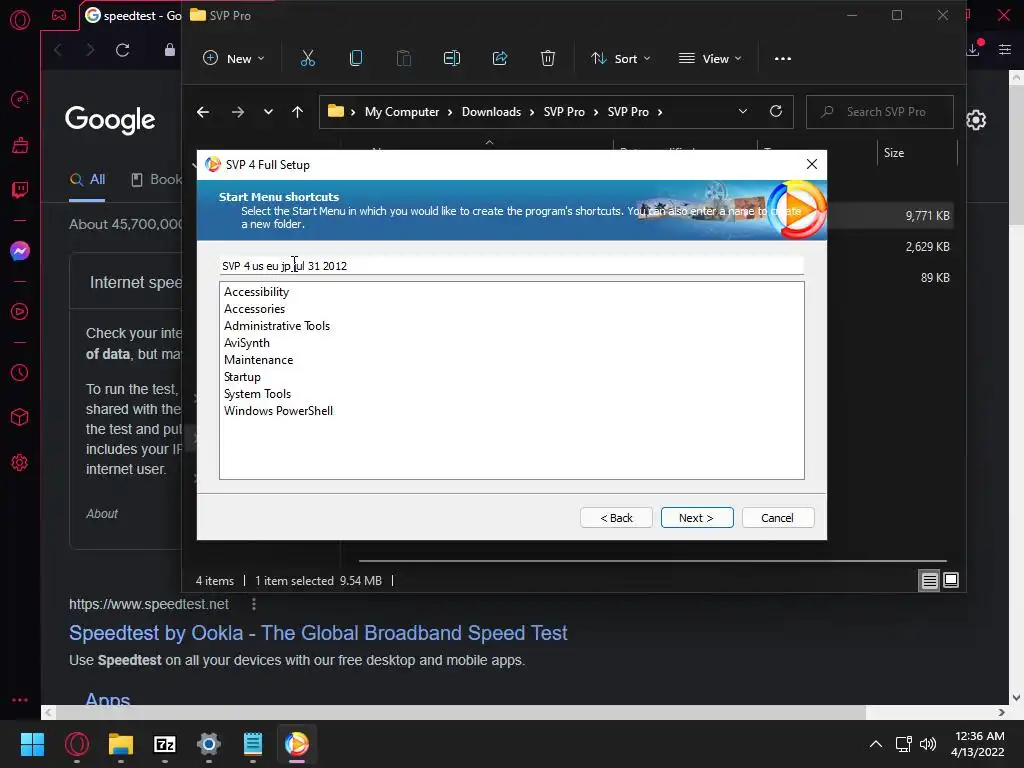
Task: Click the Search SVP Pro box
Action: (880, 112)
